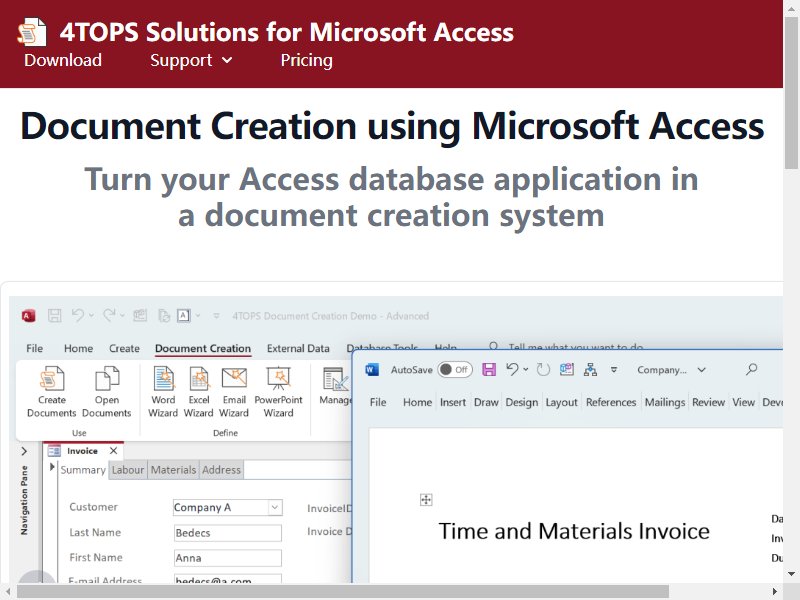Screen dimensions: 800x600
Task: Open the File tab in Access
Action: pos(34,348)
